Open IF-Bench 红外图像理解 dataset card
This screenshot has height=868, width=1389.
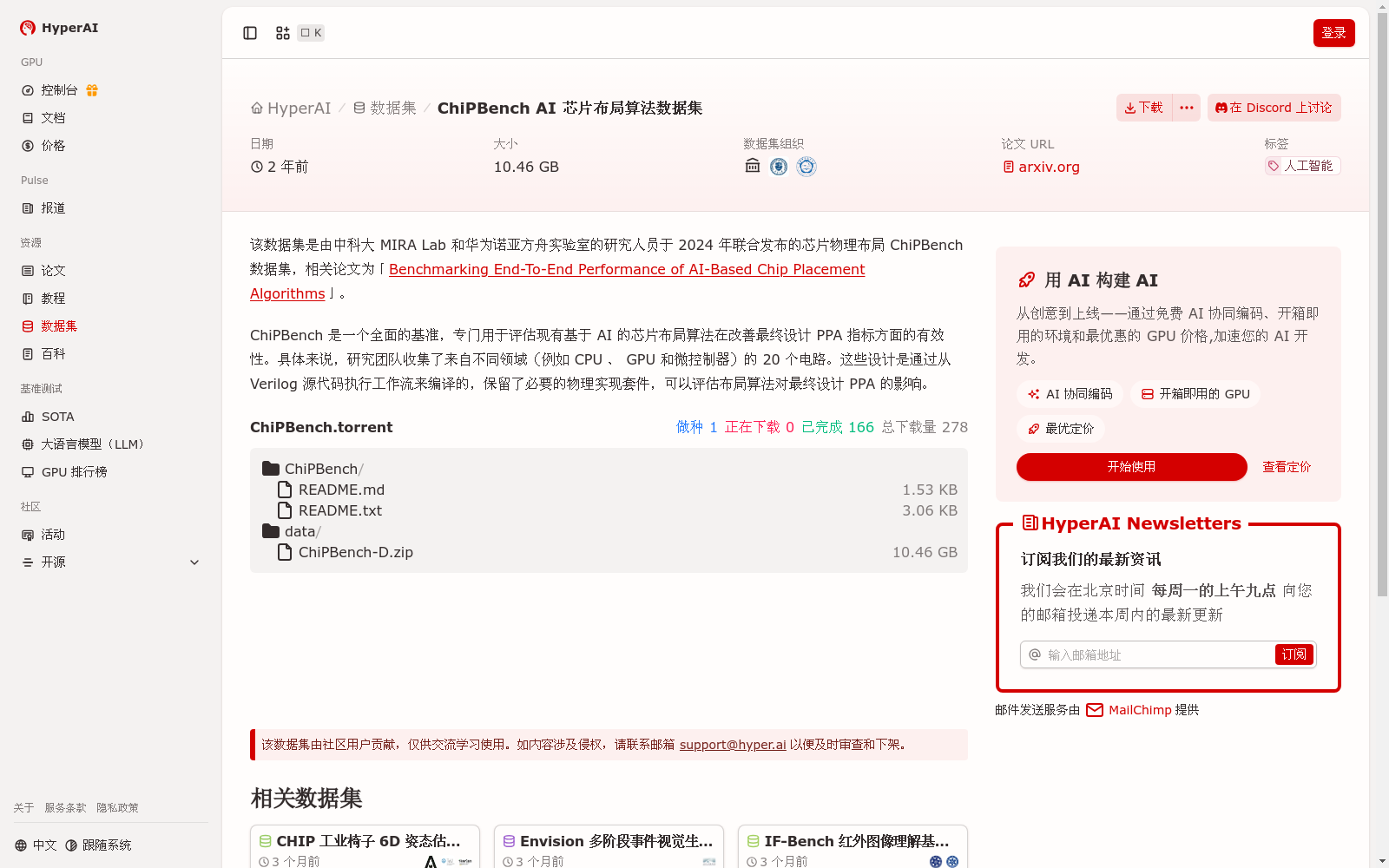pyautogui.click(x=852, y=847)
